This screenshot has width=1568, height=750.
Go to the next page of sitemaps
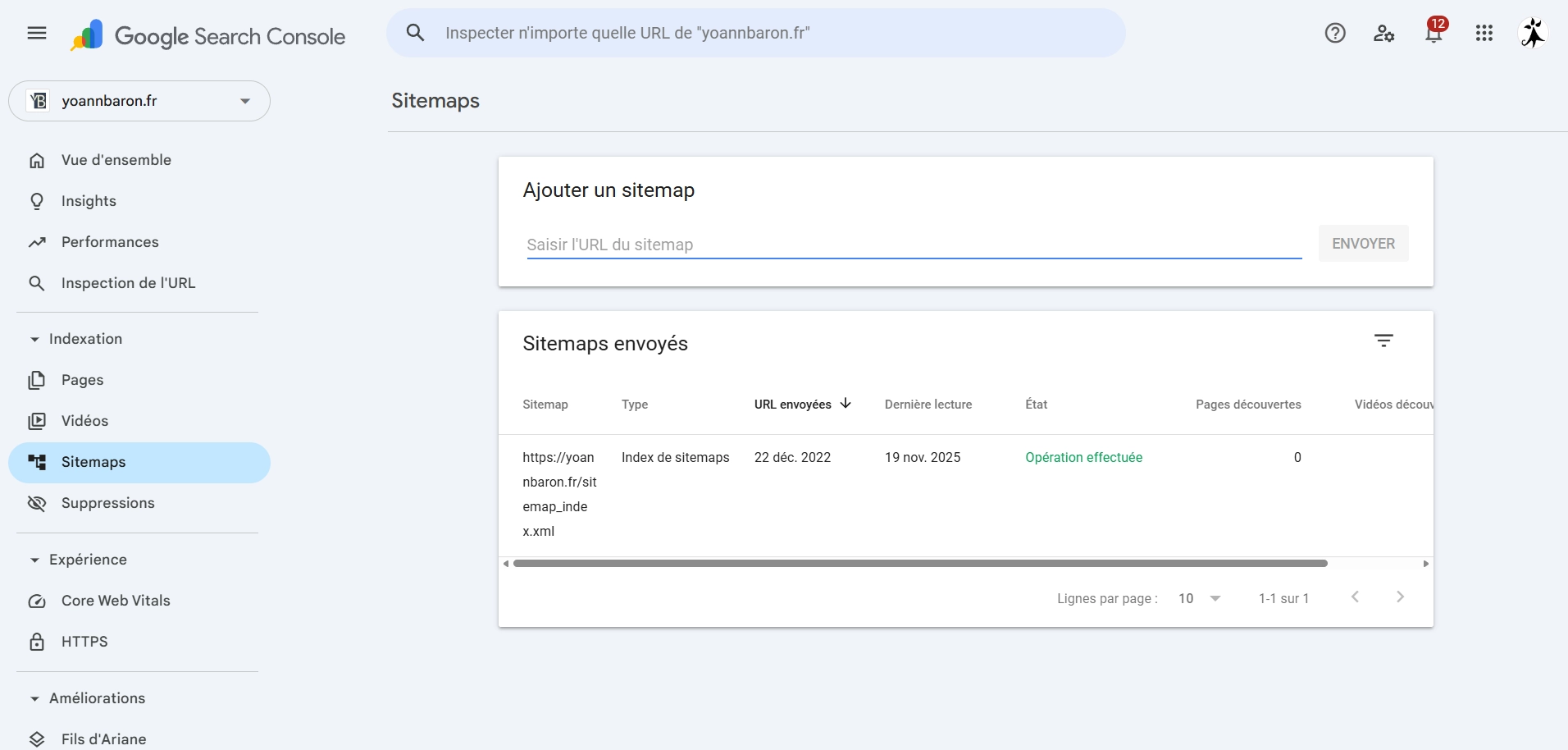click(x=1401, y=597)
